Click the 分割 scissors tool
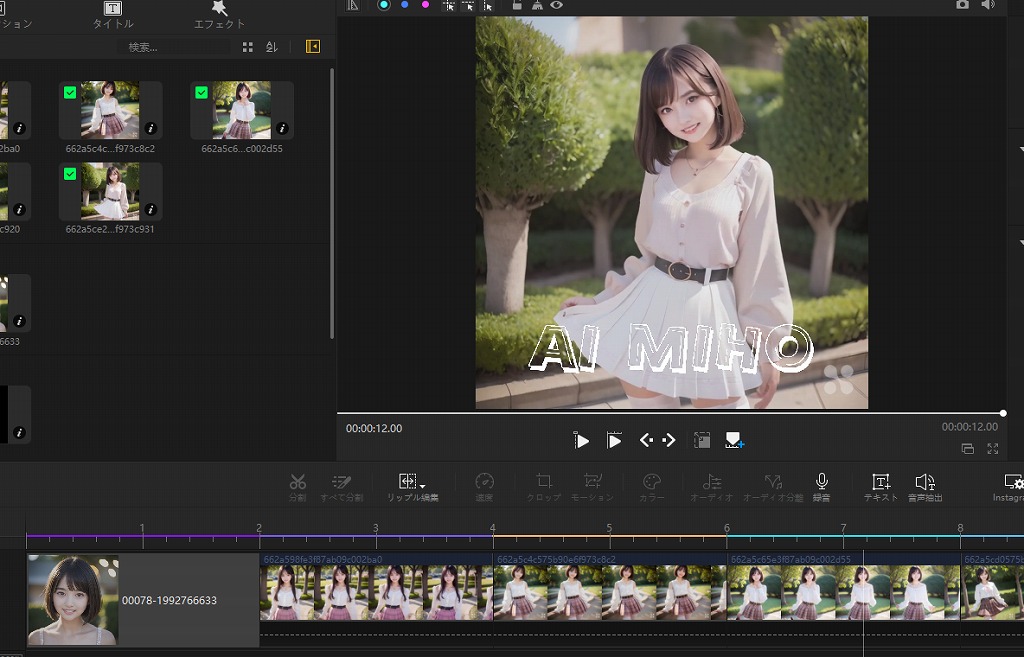Screen dimensions: 1024x657 click(297, 487)
